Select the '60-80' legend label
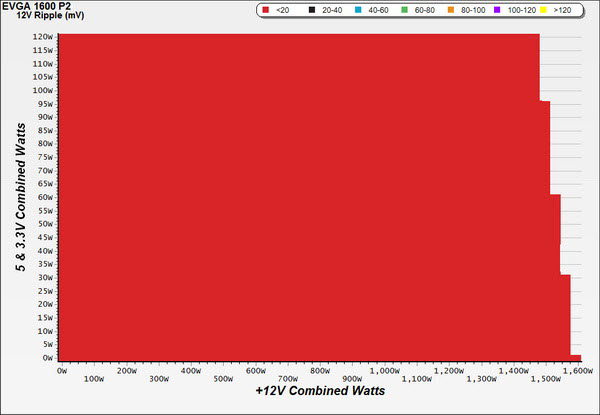Screen dimensions: 600x415 (425, 10)
